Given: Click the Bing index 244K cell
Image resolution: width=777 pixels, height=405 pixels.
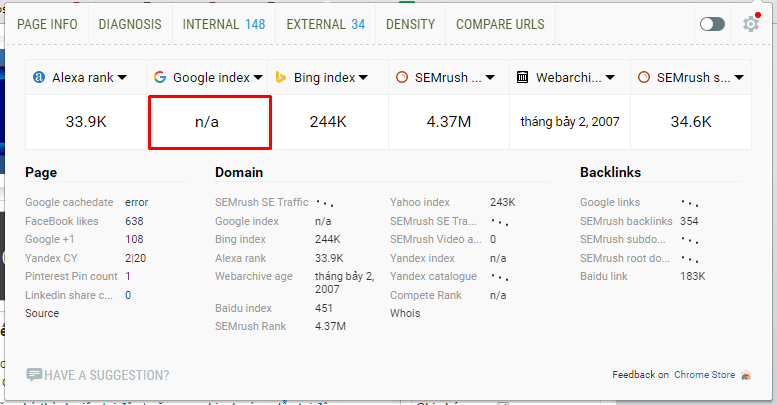Looking at the screenshot, I should pos(328,122).
